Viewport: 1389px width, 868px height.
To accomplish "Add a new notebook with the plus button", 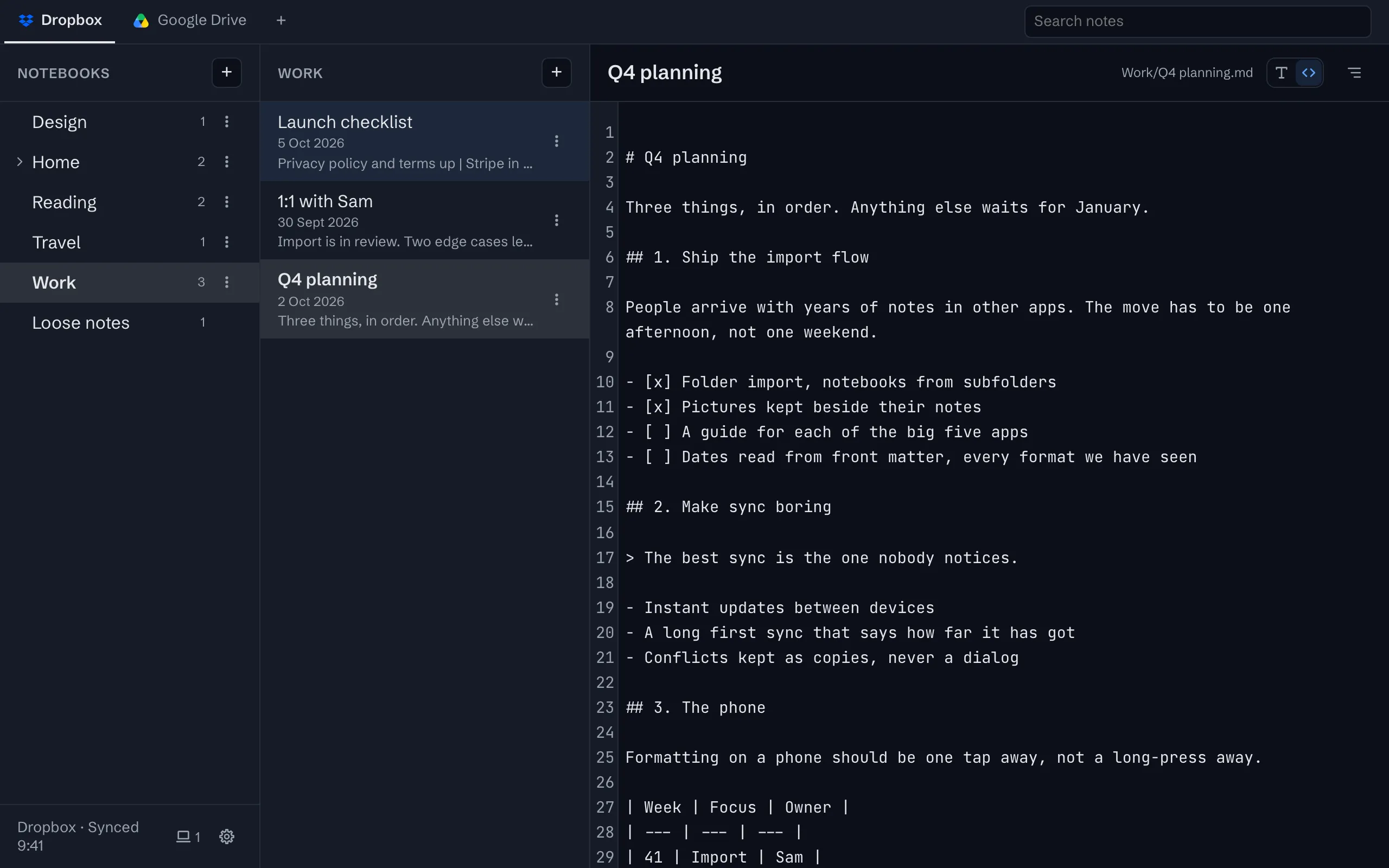I will [x=227, y=72].
